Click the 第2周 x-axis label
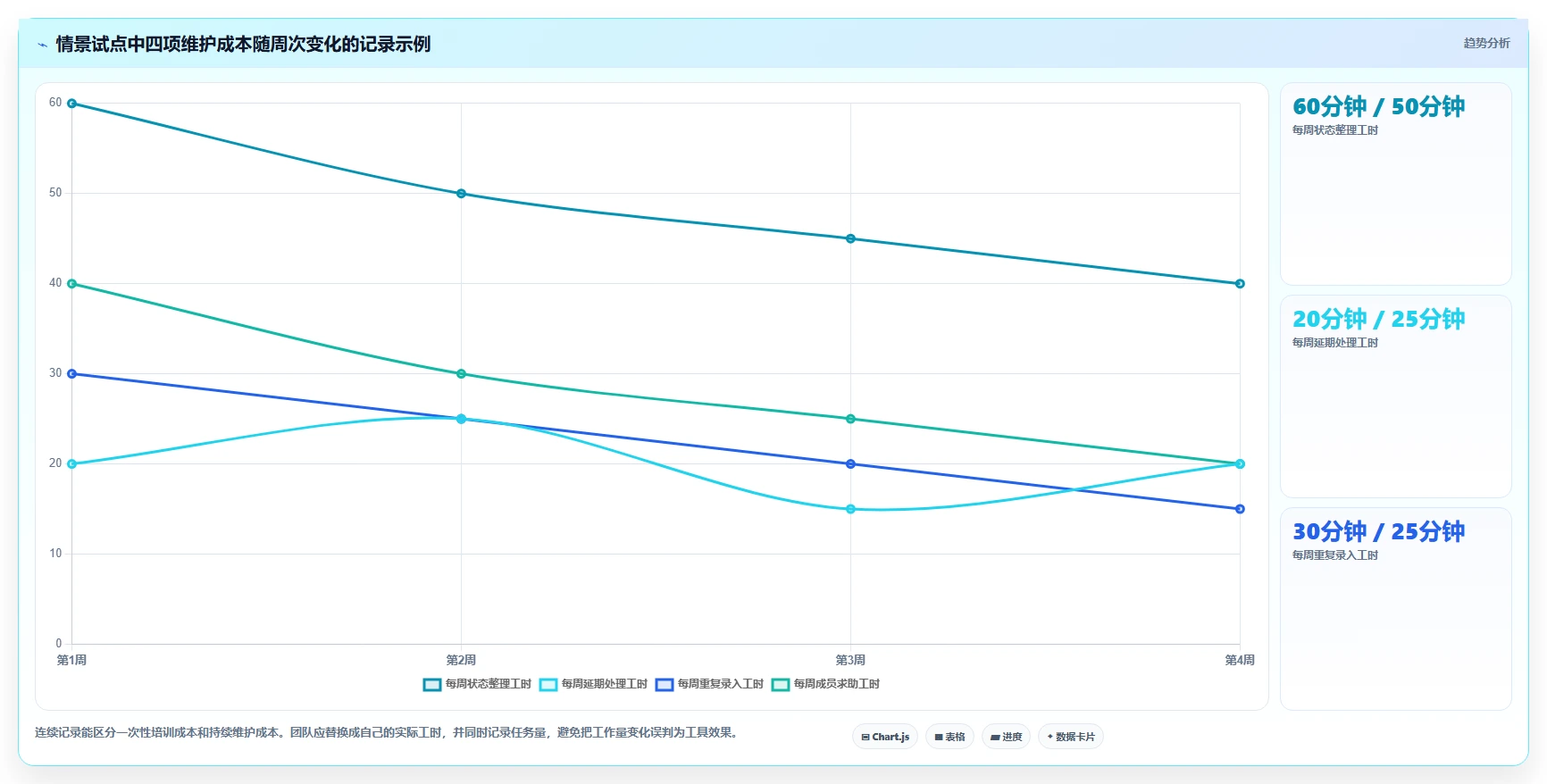Viewport: 1547px width, 784px height. 461,661
